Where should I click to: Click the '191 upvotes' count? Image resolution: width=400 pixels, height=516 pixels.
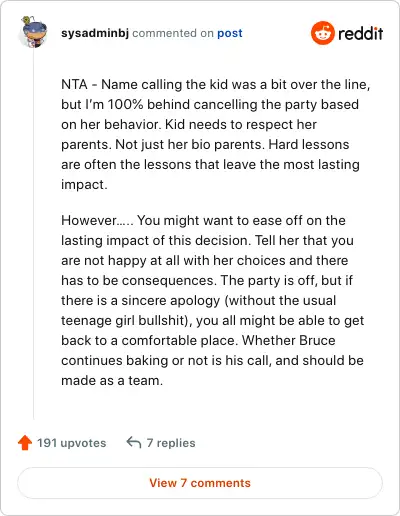point(71,443)
